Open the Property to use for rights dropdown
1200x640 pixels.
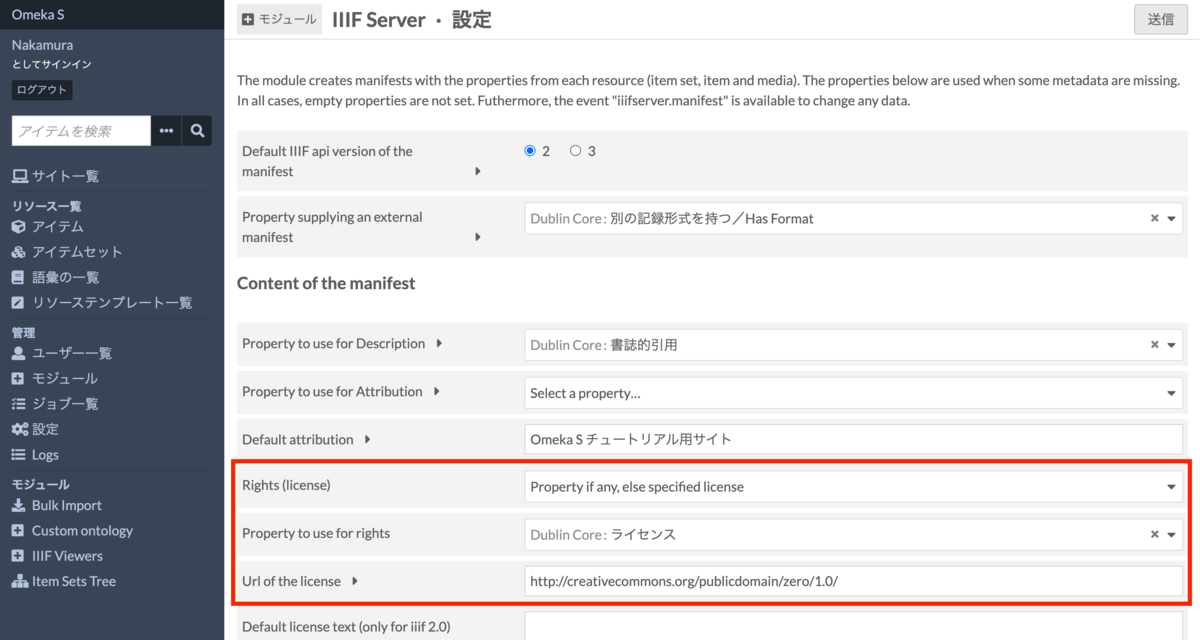(1171, 534)
